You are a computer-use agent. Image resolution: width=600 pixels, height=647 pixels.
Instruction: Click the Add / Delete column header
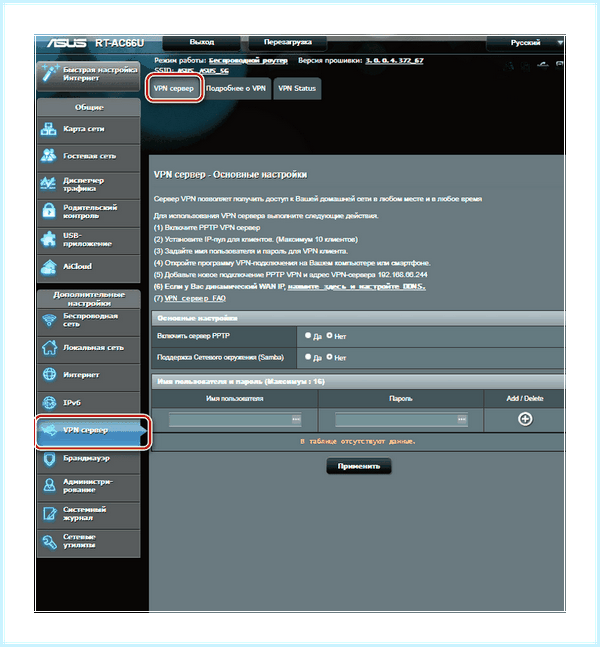click(525, 399)
